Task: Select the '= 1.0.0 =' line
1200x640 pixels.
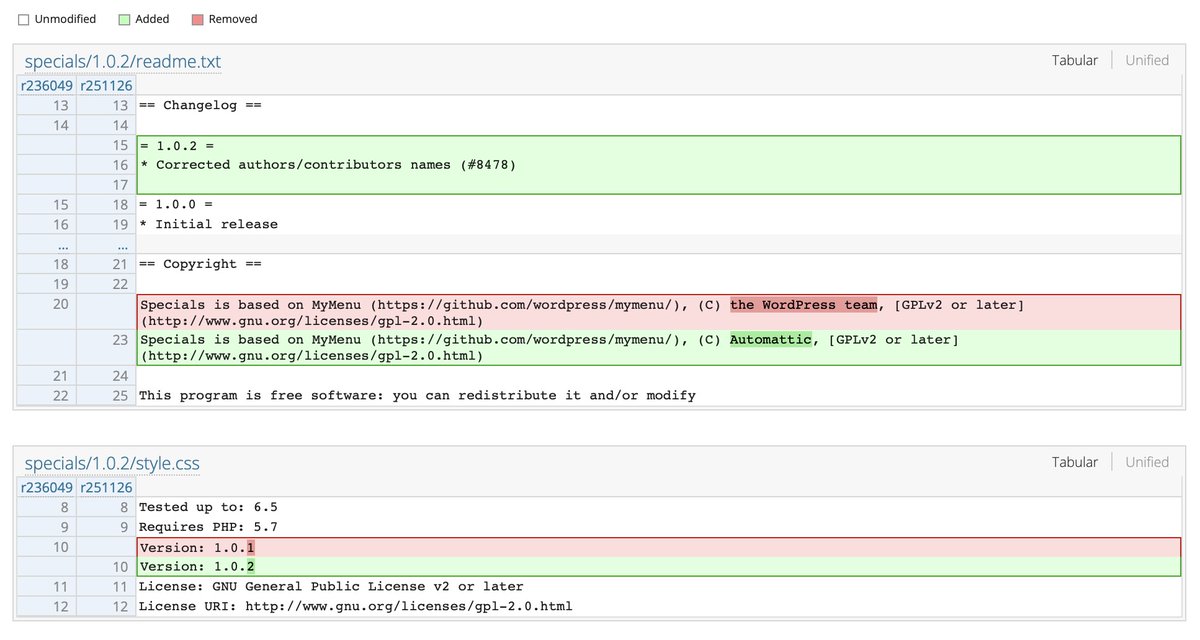Action: 658,205
